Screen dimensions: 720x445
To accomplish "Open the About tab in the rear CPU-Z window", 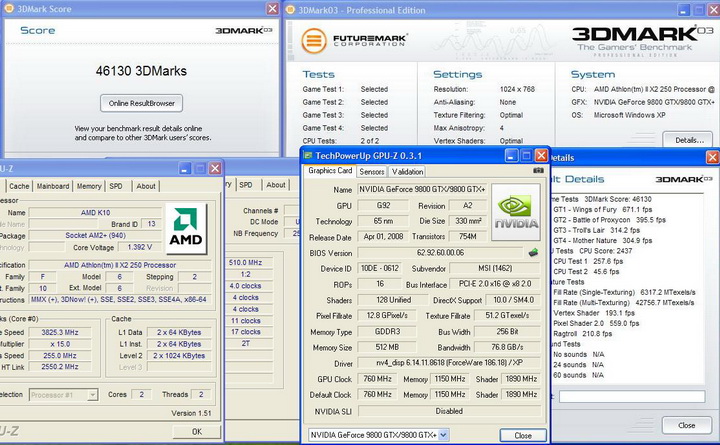I will coord(276,185).
